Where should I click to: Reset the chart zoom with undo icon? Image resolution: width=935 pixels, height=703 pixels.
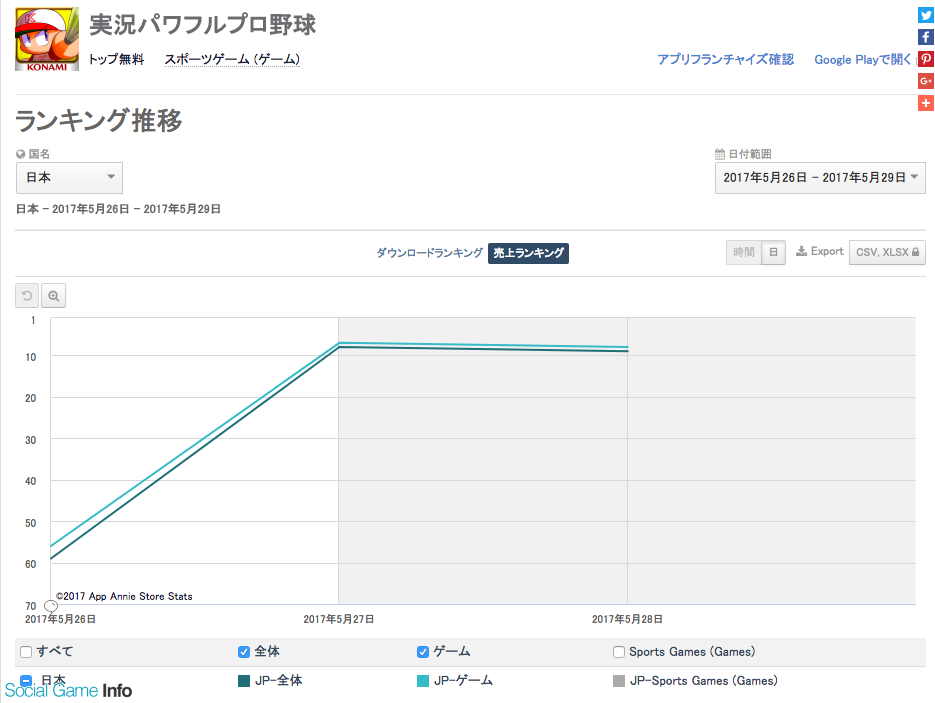pos(27,296)
